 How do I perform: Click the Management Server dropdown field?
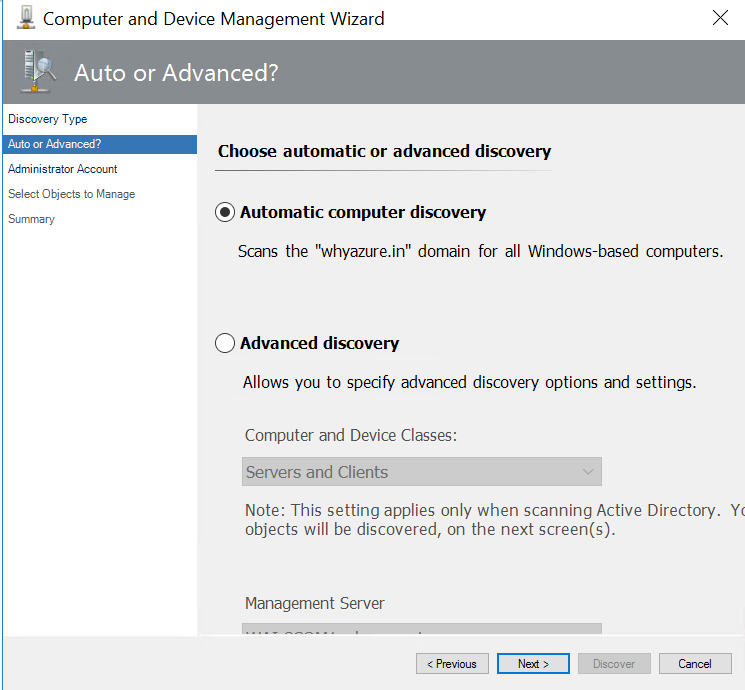422,629
